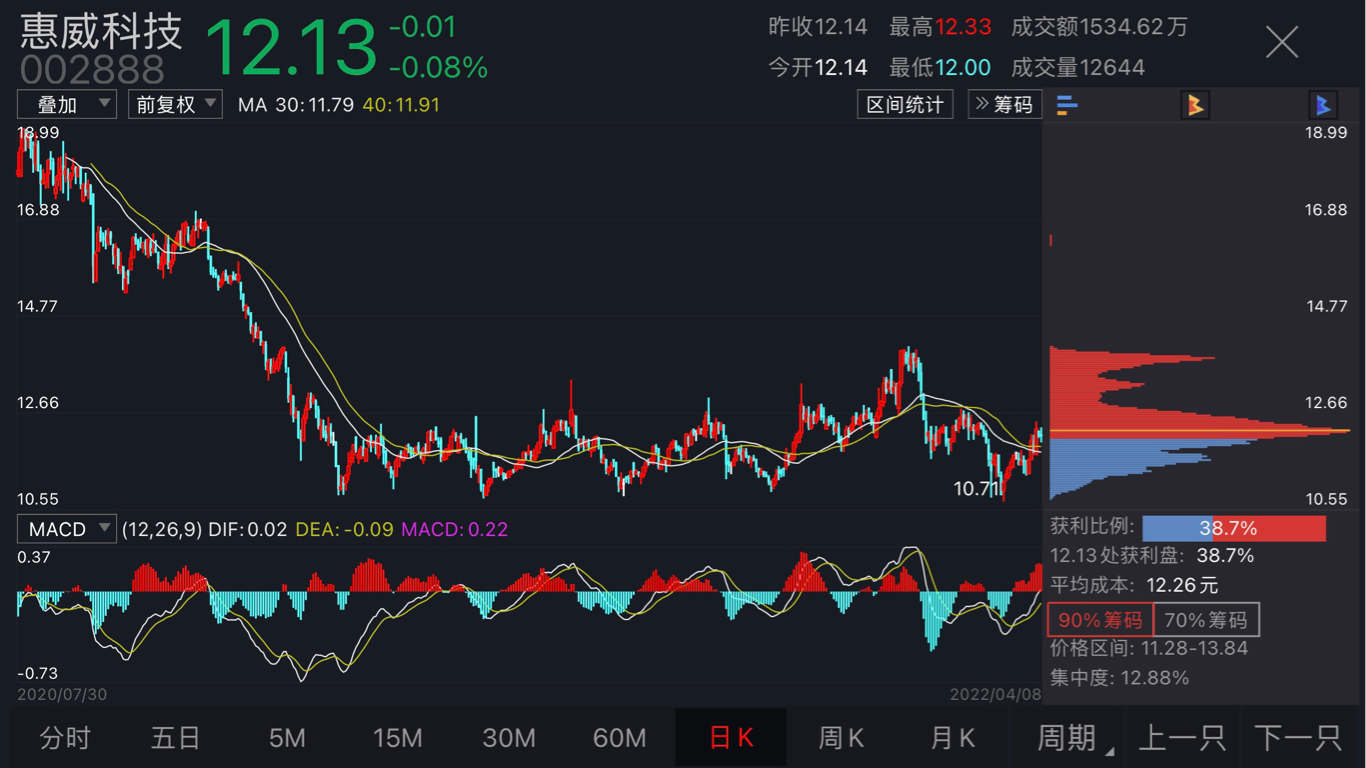Open the 叠加 overlay dropdown

67,104
